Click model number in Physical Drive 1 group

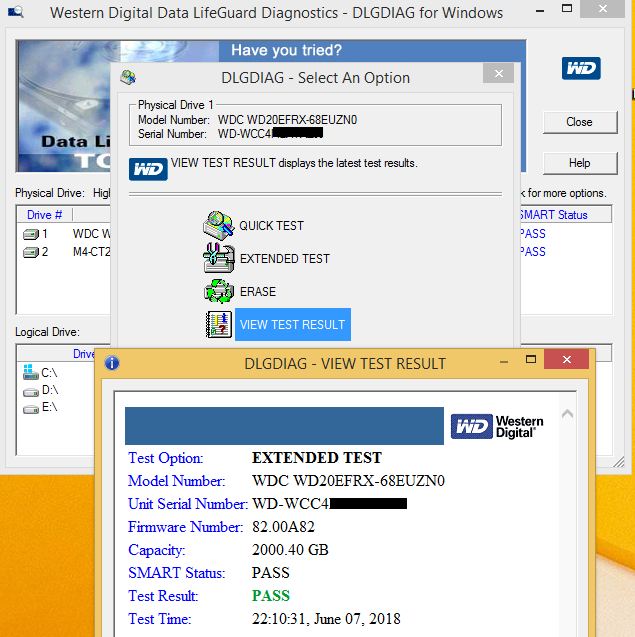click(x=287, y=120)
